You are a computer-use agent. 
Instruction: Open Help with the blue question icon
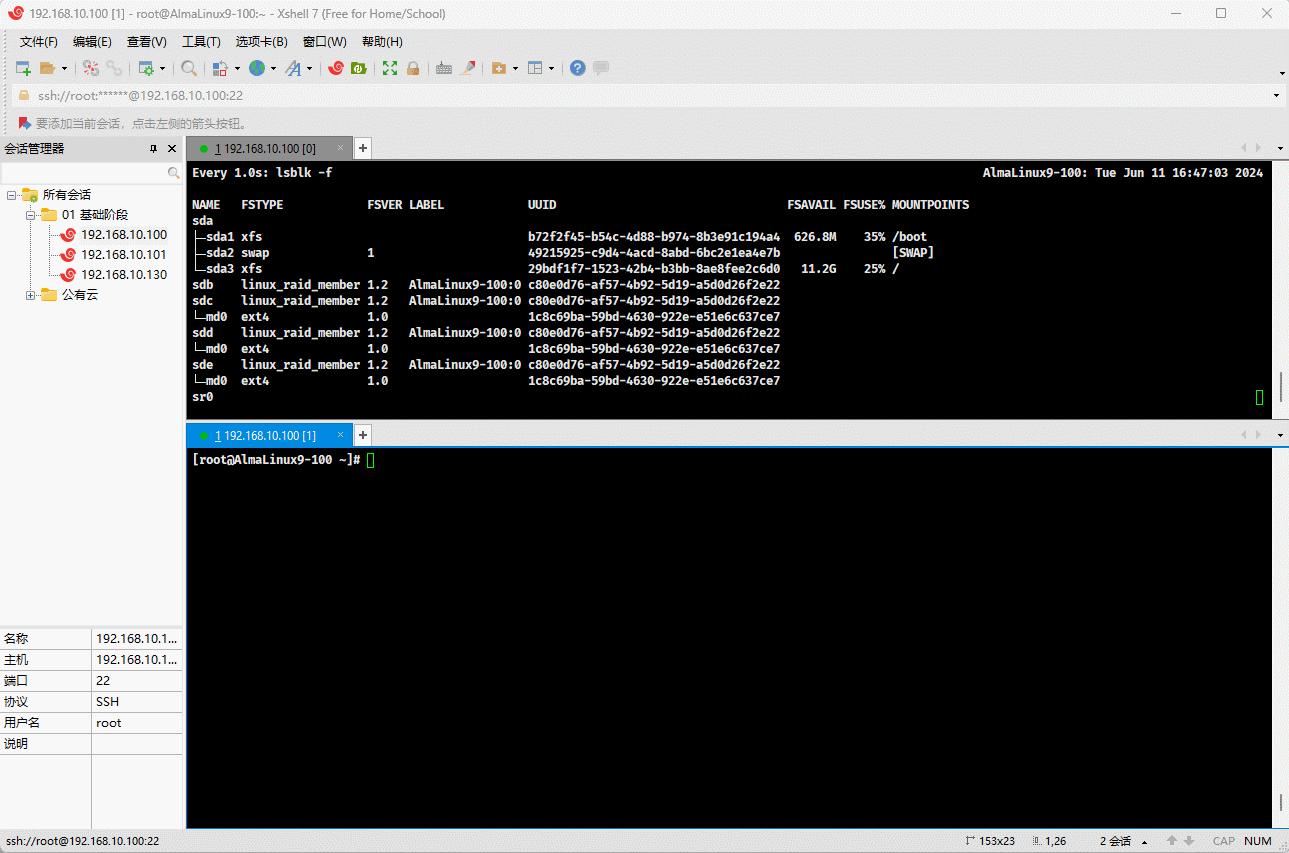(577, 68)
